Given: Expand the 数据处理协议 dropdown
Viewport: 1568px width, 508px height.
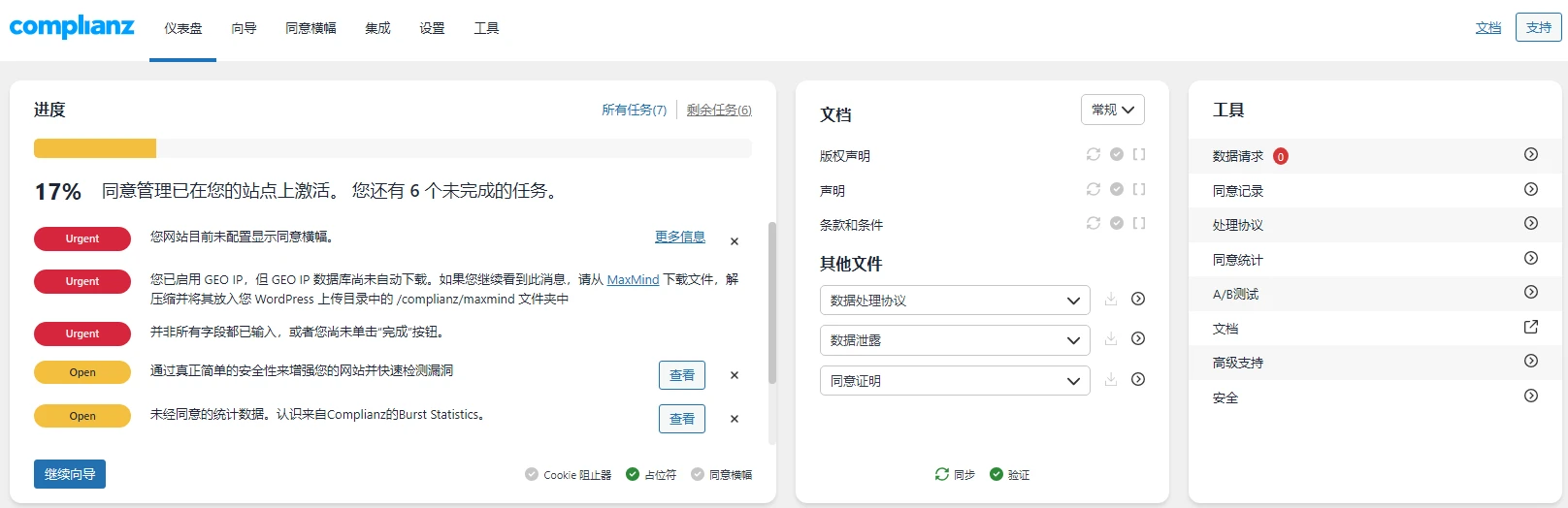Looking at the screenshot, I should (x=955, y=301).
